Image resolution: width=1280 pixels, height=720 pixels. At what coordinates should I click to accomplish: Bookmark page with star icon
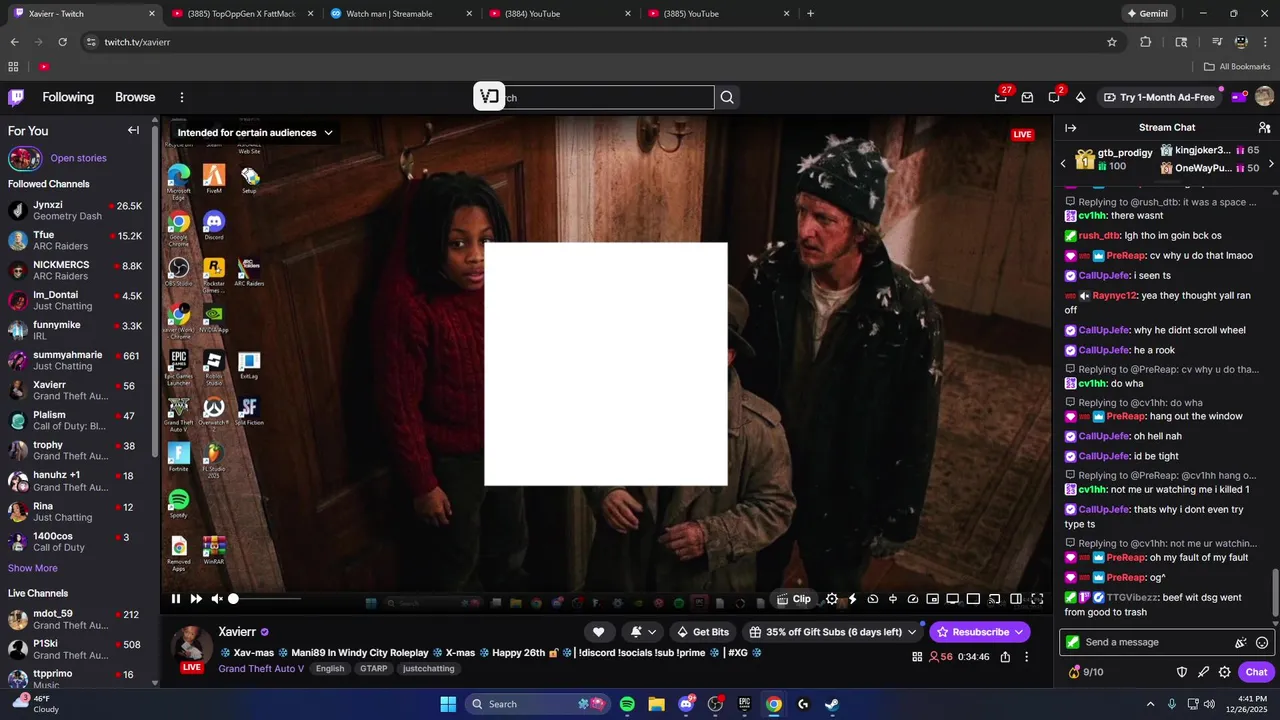click(x=1112, y=42)
